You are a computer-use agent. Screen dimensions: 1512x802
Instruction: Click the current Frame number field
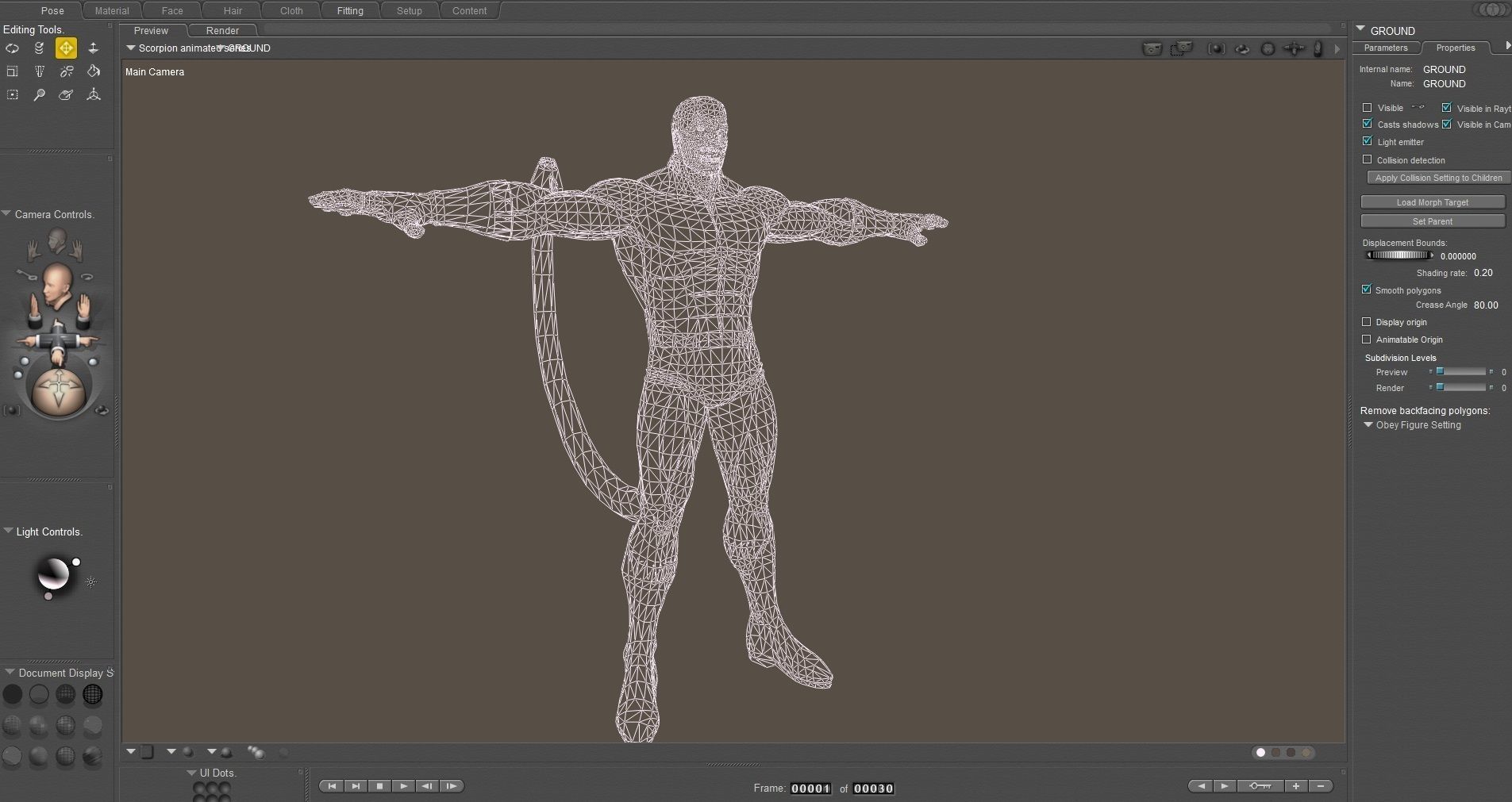811,789
